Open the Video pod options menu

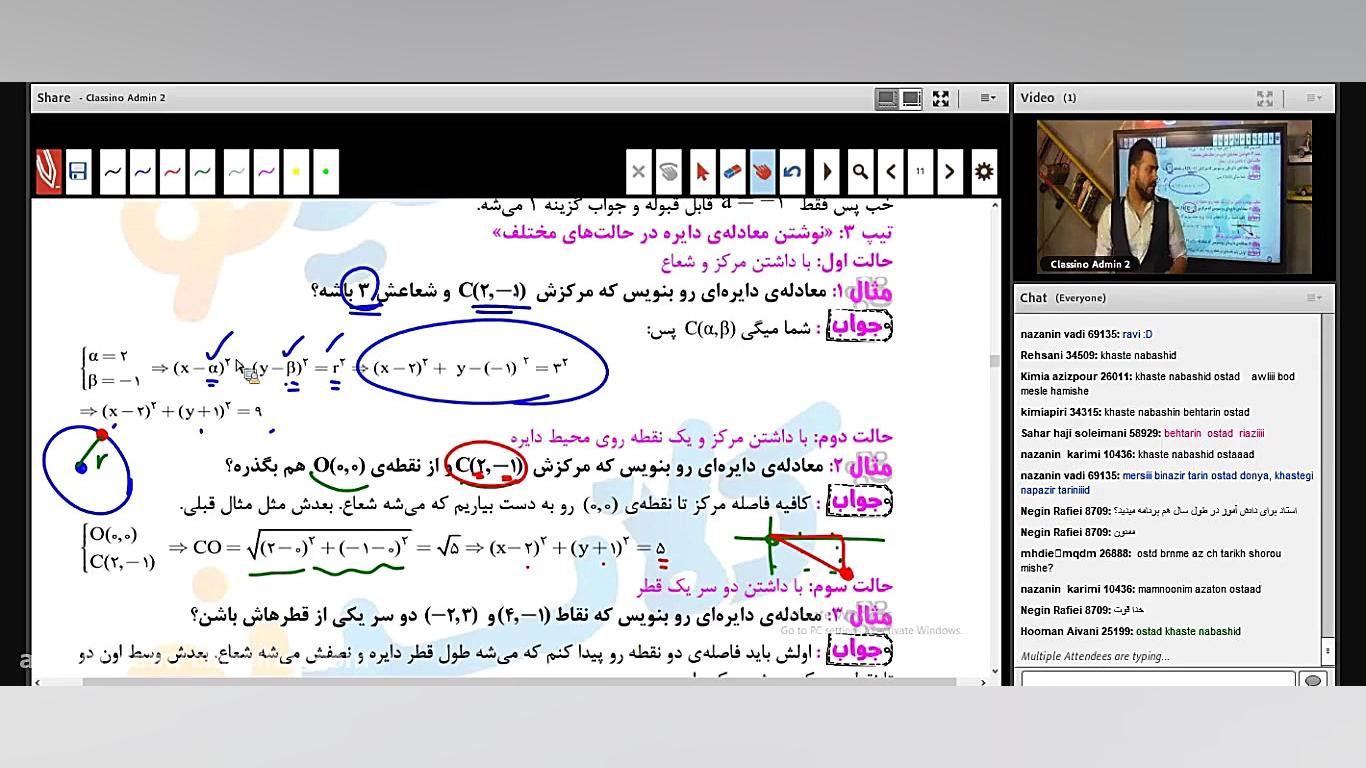click(x=1314, y=98)
